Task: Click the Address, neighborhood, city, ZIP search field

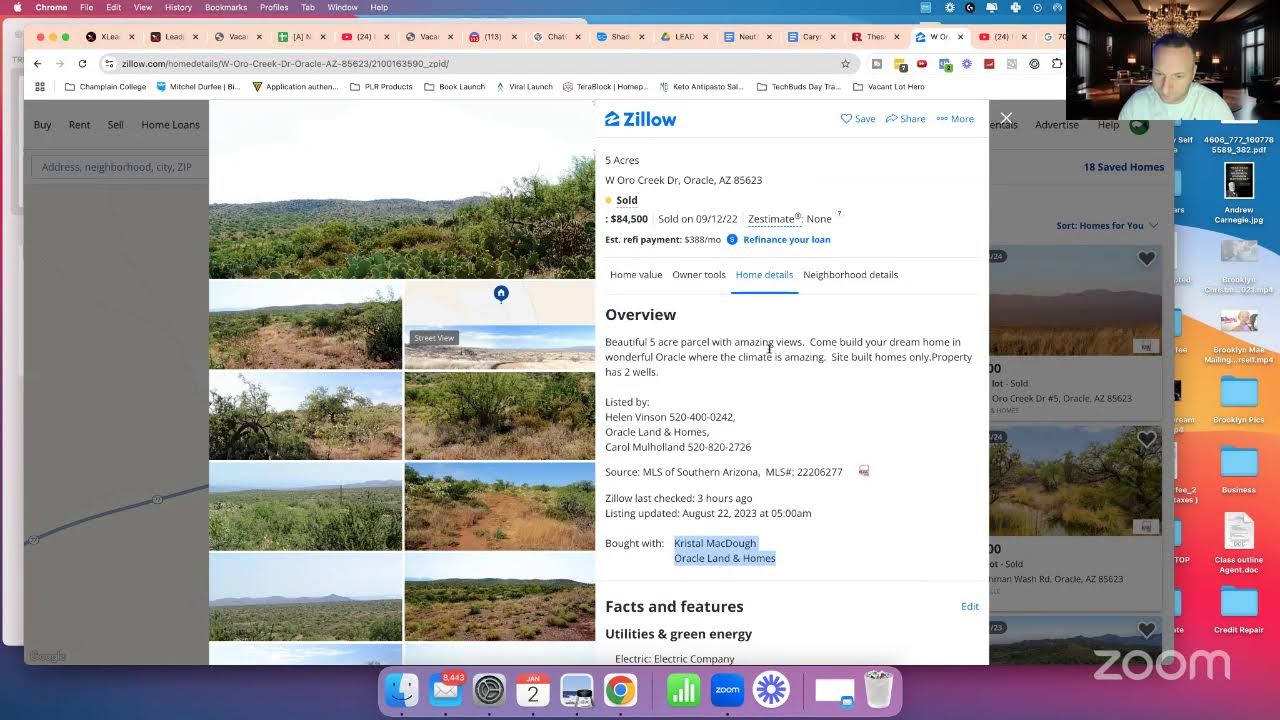Action: click(x=120, y=167)
